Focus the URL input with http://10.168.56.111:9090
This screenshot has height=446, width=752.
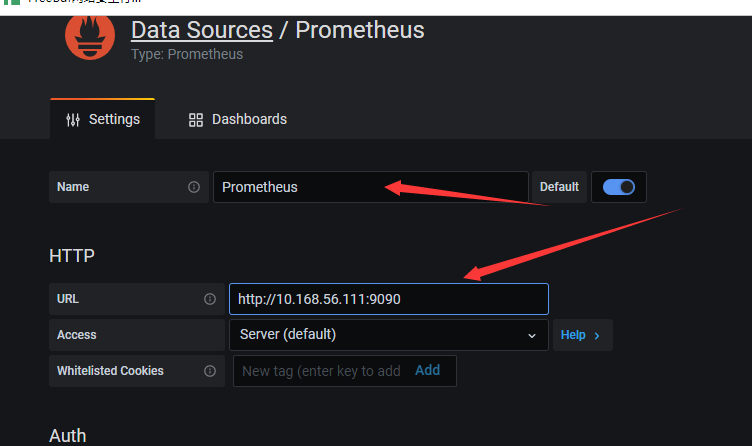click(389, 299)
